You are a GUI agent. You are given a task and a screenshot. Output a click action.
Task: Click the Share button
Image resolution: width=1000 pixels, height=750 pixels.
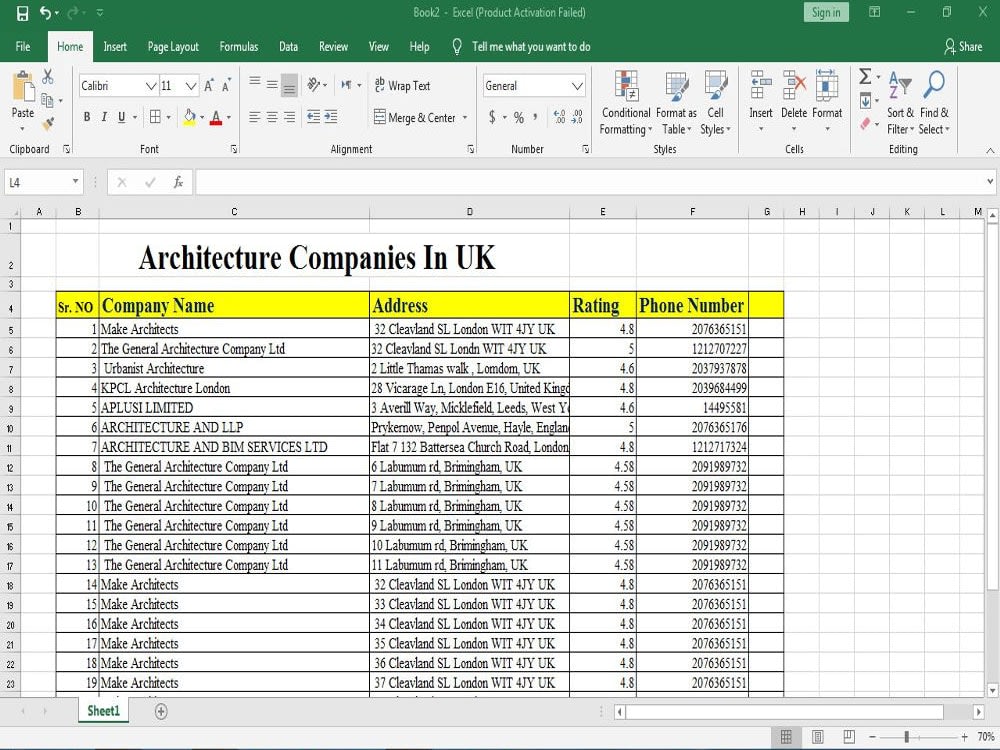(x=963, y=47)
